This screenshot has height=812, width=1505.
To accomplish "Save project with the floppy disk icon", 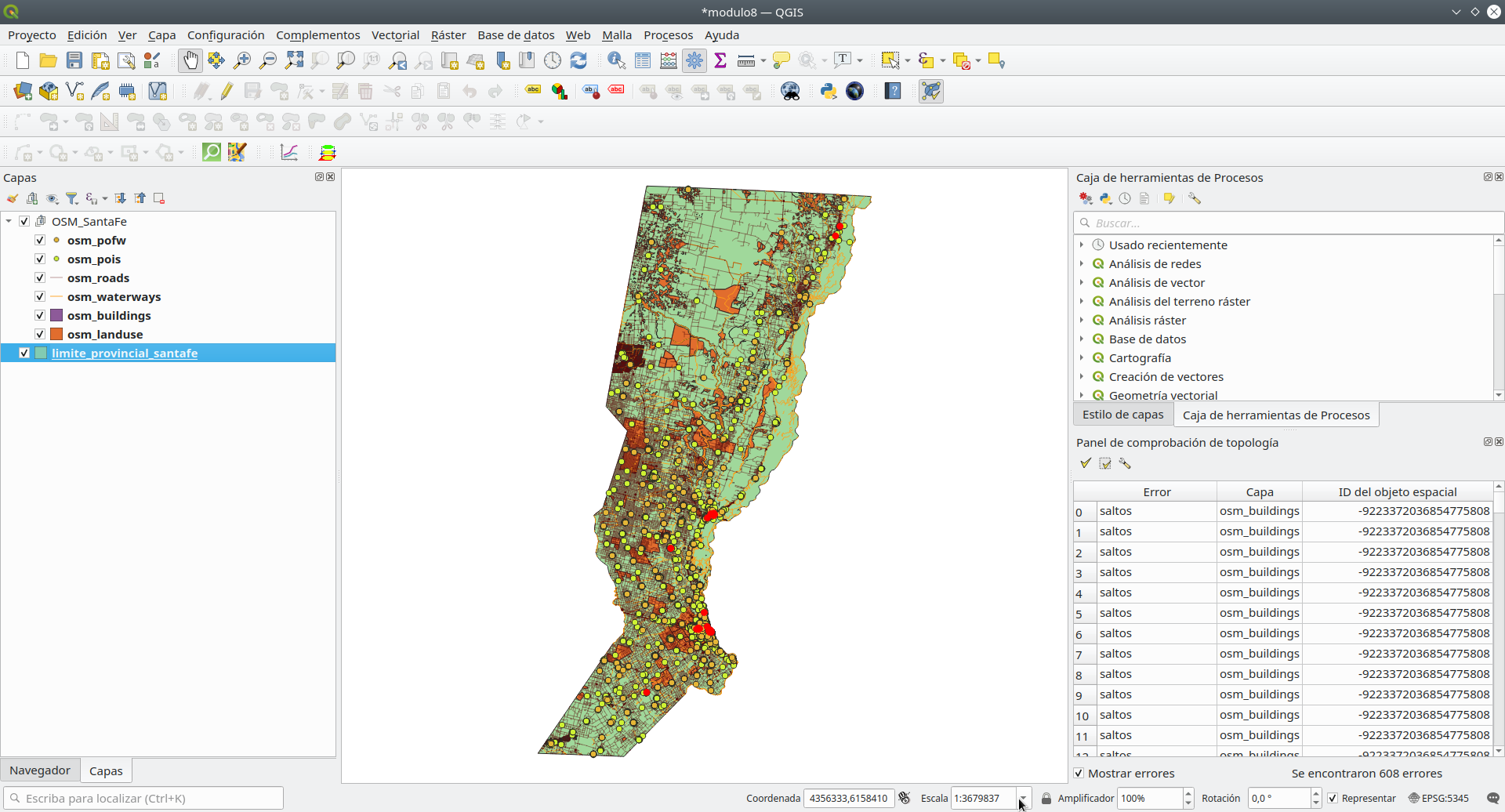I will tap(74, 60).
